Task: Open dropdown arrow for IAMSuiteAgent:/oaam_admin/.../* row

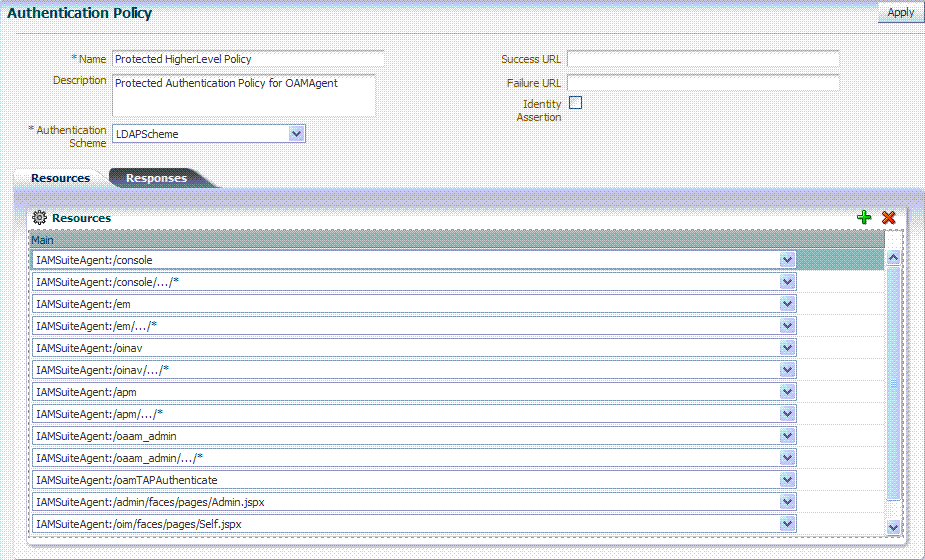Action: tap(787, 458)
